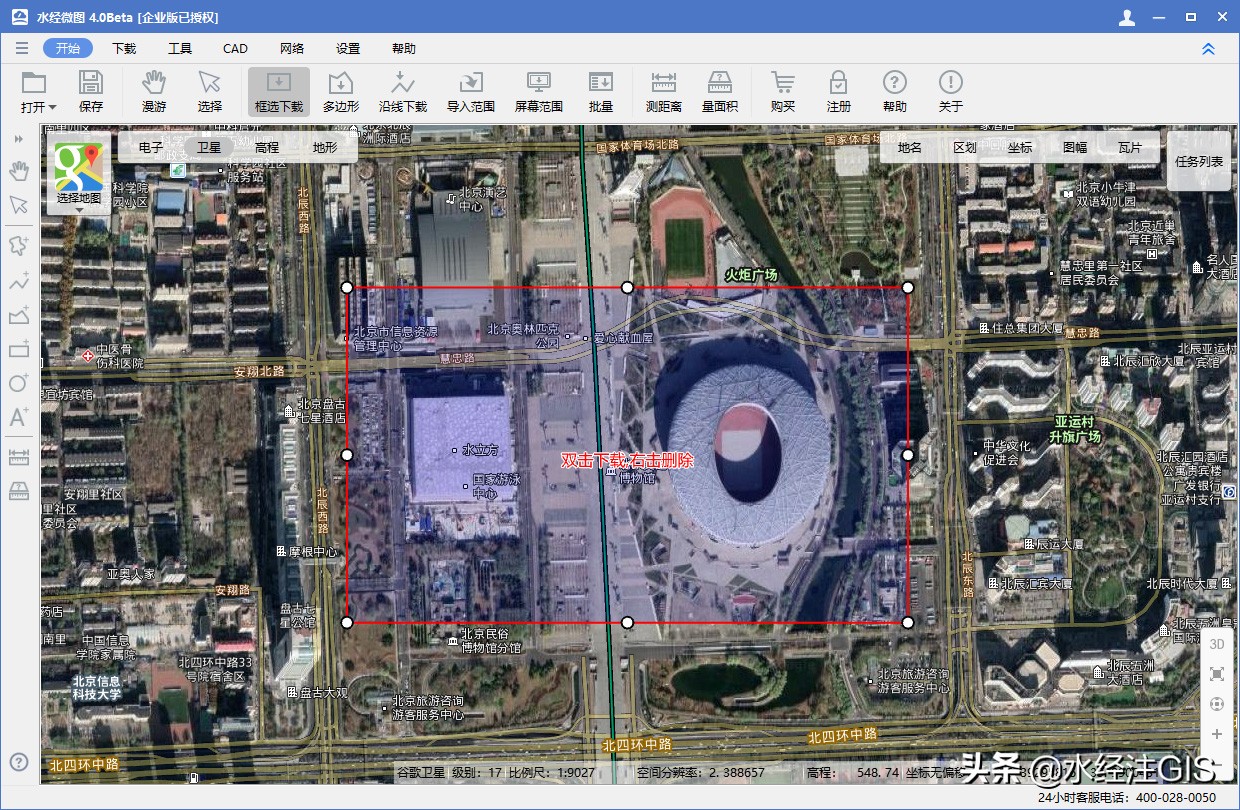Image resolution: width=1240 pixels, height=810 pixels.
Task: Zoom in with the plus map control
Action: [1217, 734]
